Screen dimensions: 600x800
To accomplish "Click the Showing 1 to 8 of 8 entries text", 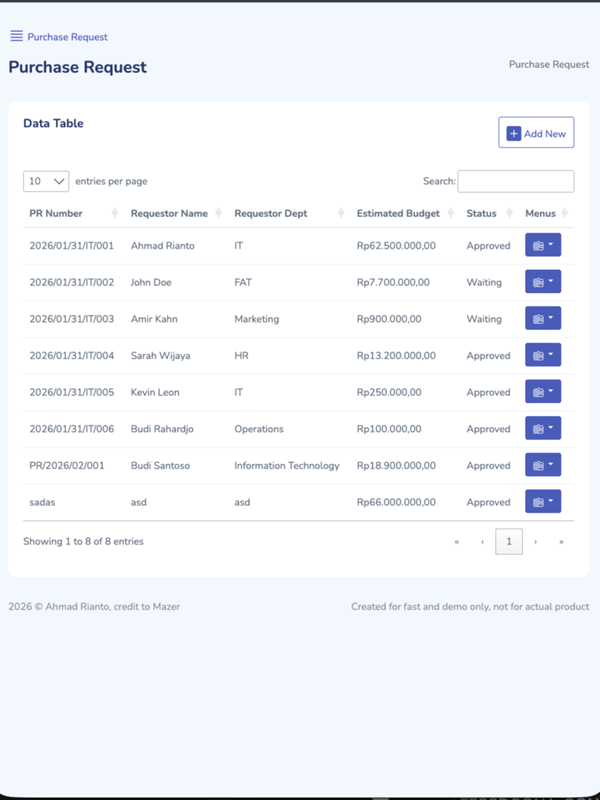I will click(83, 542).
